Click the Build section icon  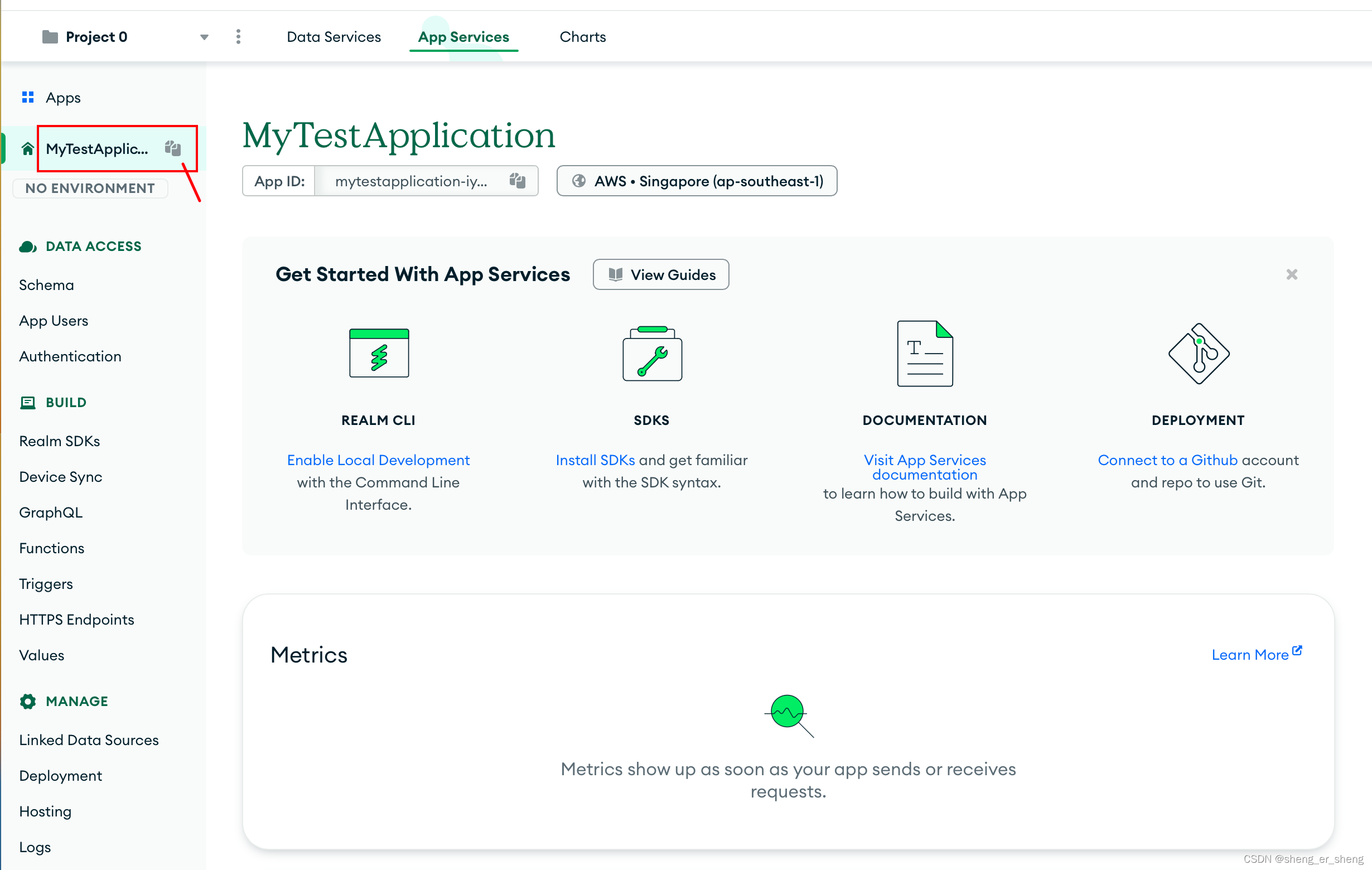[x=28, y=403]
